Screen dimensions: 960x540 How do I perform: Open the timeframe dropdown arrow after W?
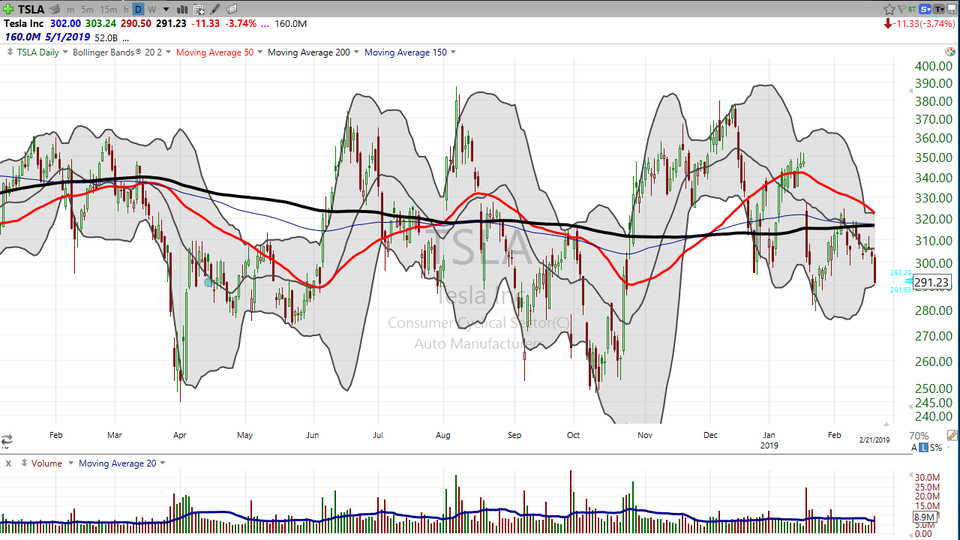coord(166,9)
